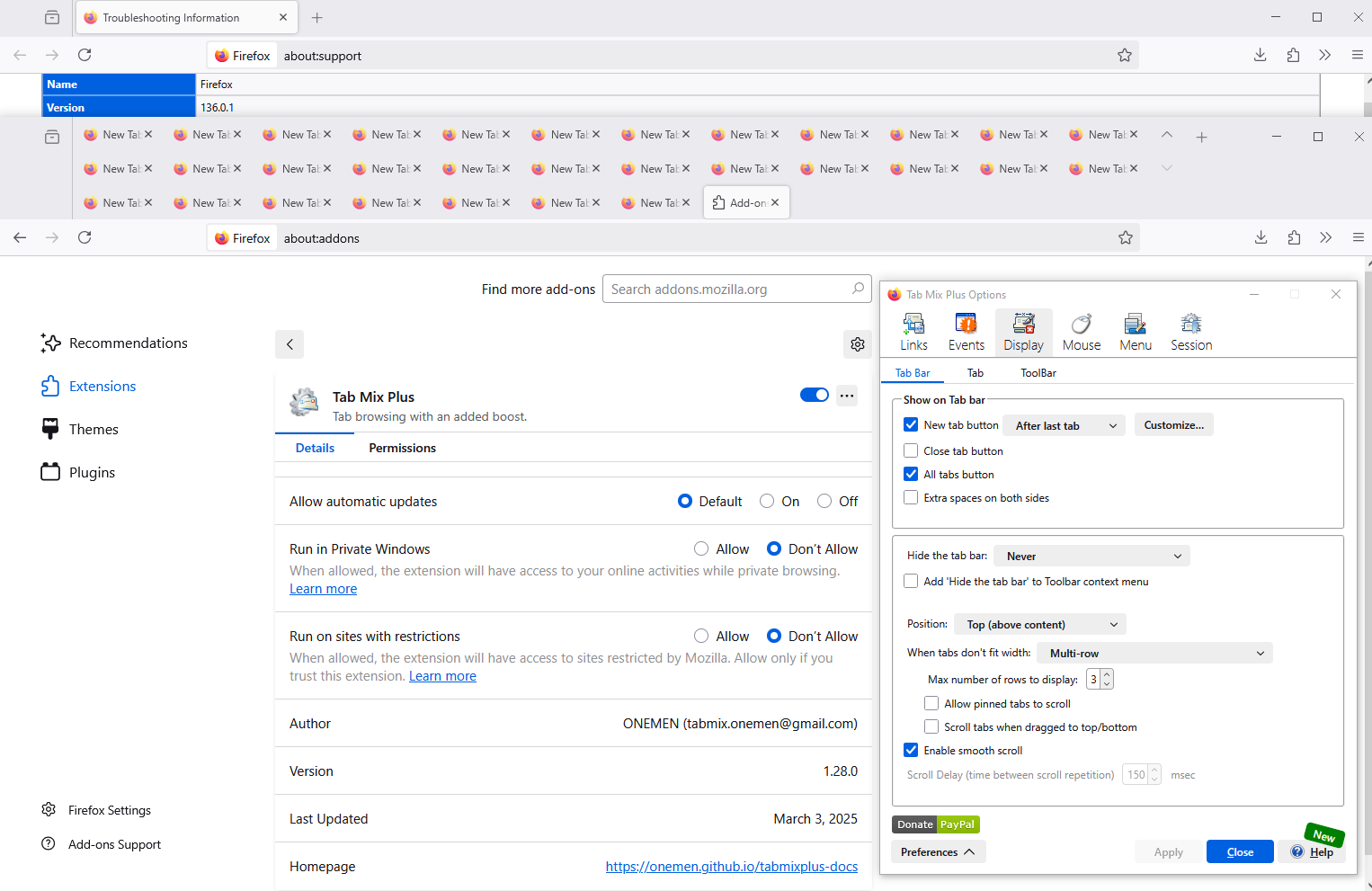
Task: Check Add 'Hide the tab bar' to Toolbar context menu
Action: coord(911,582)
